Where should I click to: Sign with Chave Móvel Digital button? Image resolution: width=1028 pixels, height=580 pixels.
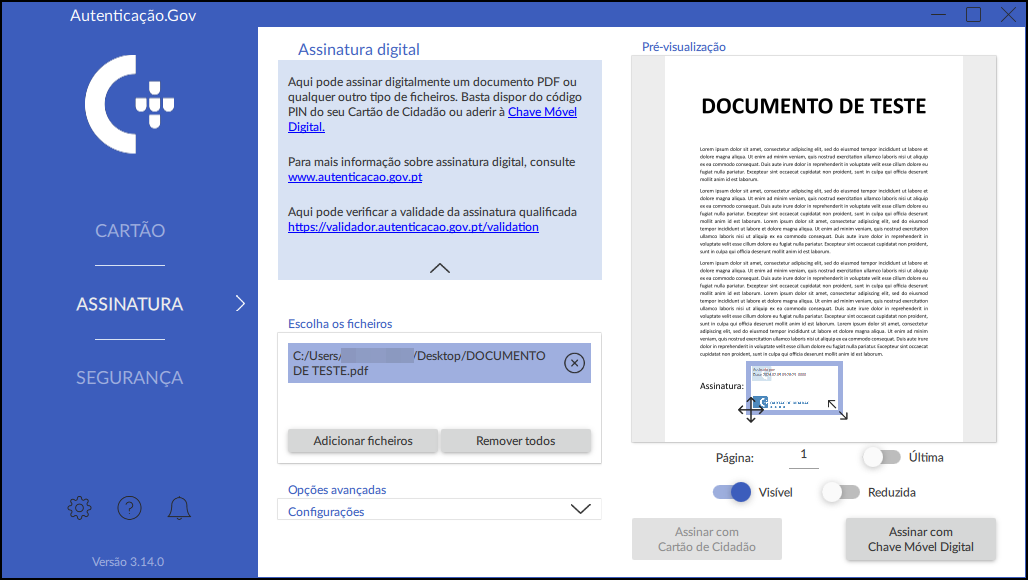[920, 539]
